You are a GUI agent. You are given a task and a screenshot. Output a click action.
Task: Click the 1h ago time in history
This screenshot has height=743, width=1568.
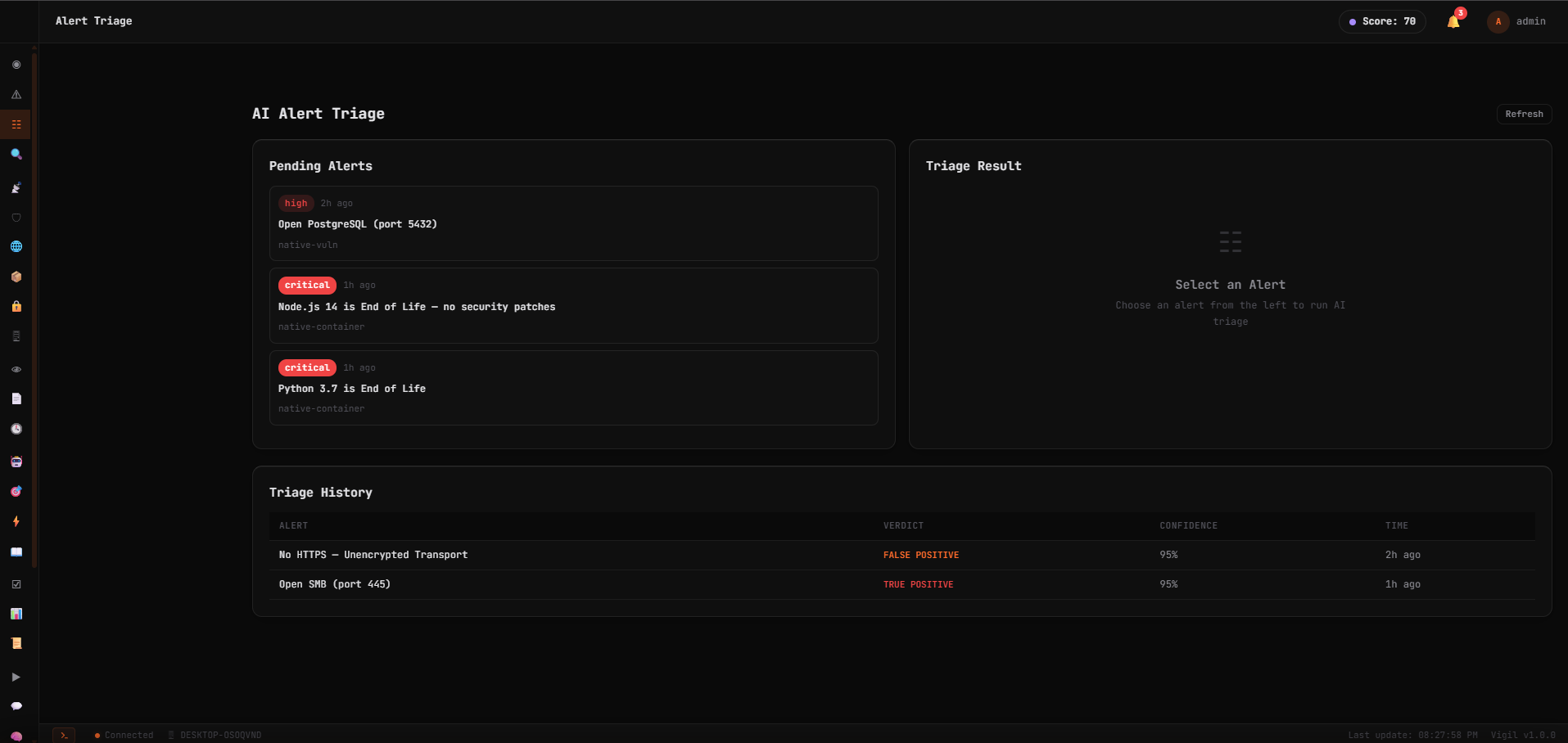(1403, 584)
